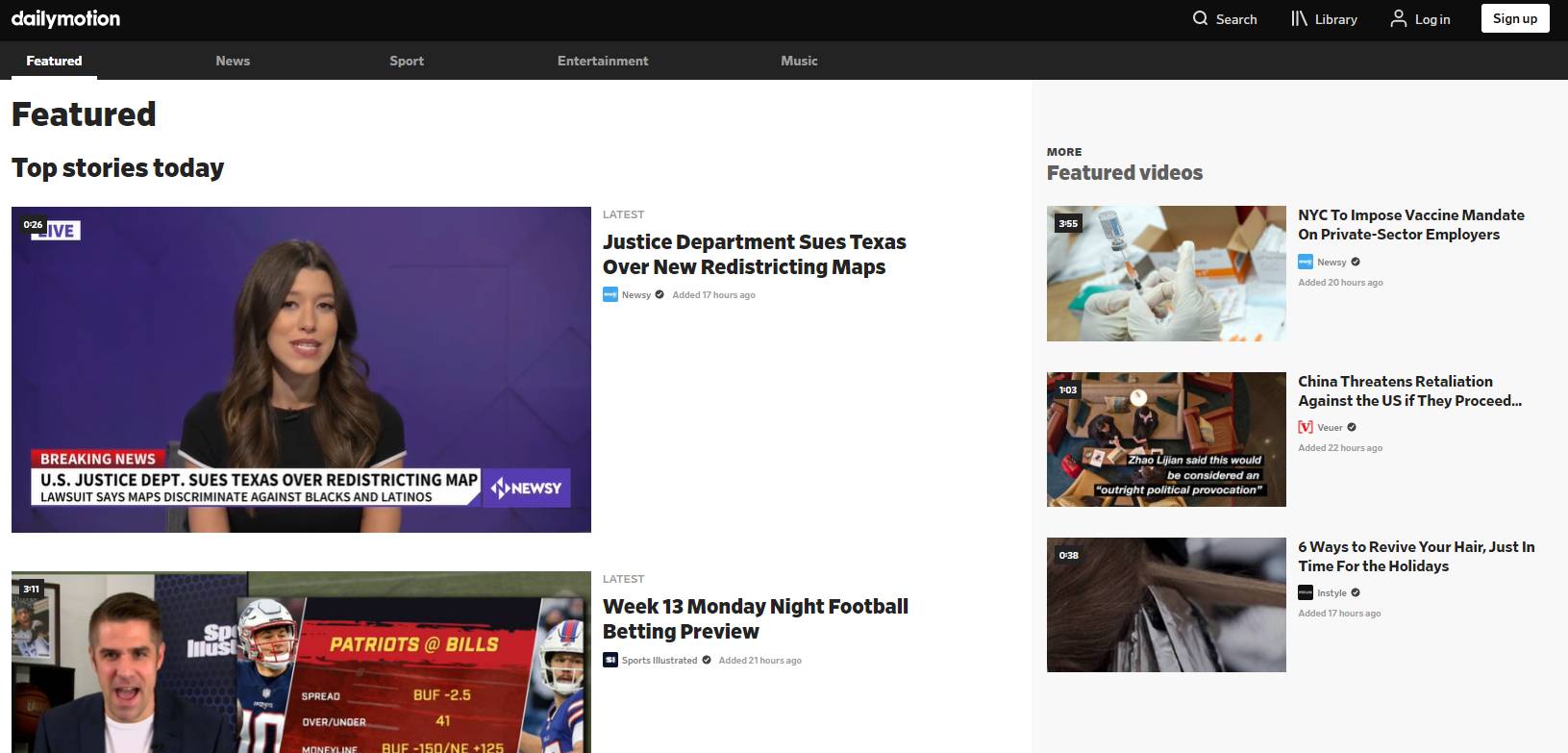Click Newsy icon under NYC vaccine video

pyautogui.click(x=1305, y=262)
